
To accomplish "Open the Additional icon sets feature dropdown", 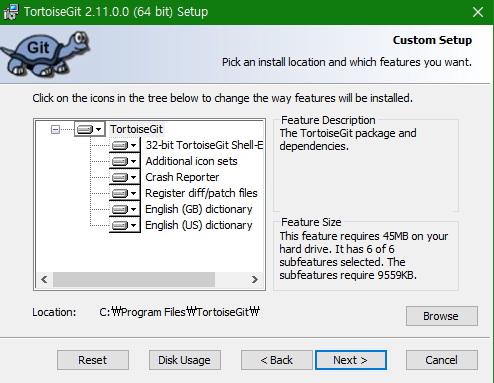I will [125, 161].
